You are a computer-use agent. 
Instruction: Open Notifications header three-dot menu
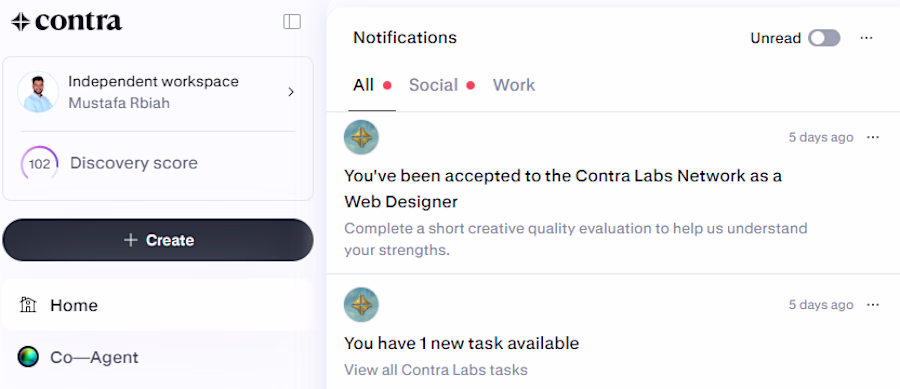866,38
